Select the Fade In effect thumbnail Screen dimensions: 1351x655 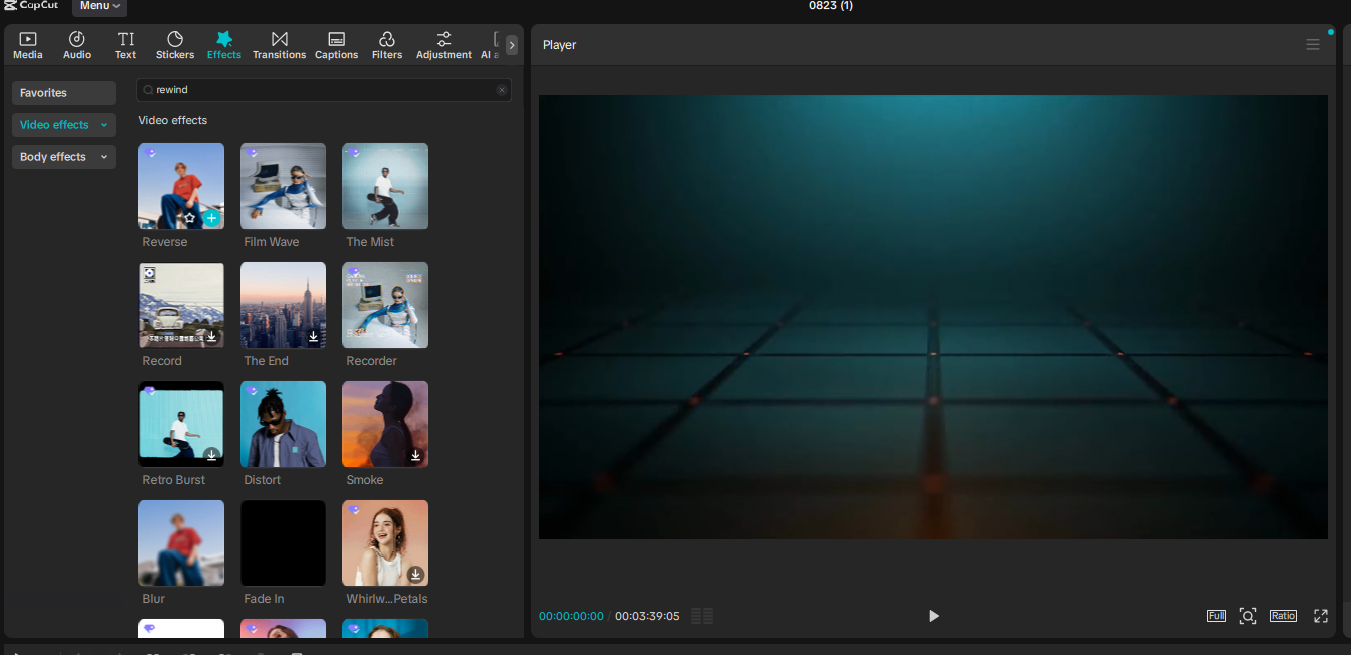[x=283, y=543]
